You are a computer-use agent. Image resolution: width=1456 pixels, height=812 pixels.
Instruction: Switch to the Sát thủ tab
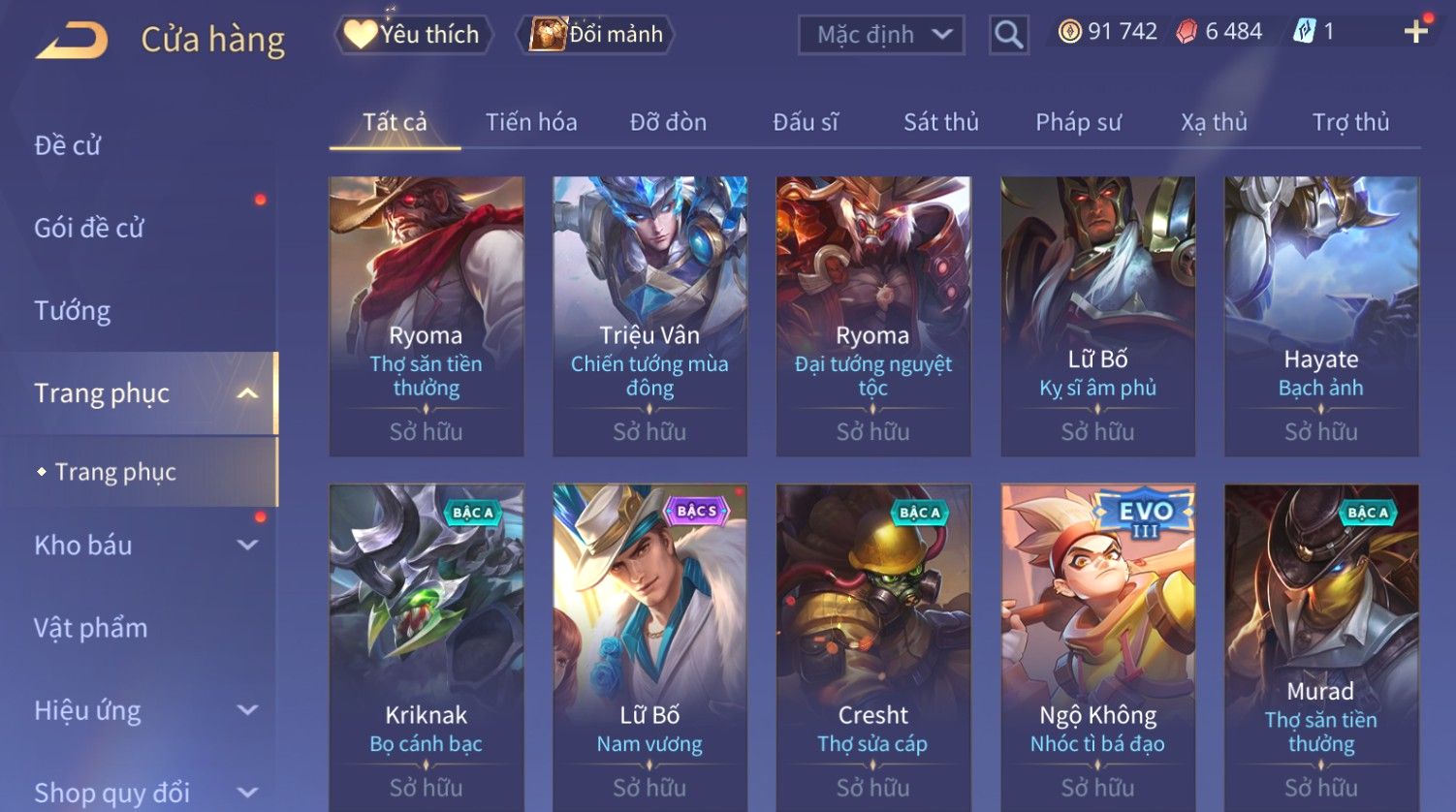coord(941,122)
